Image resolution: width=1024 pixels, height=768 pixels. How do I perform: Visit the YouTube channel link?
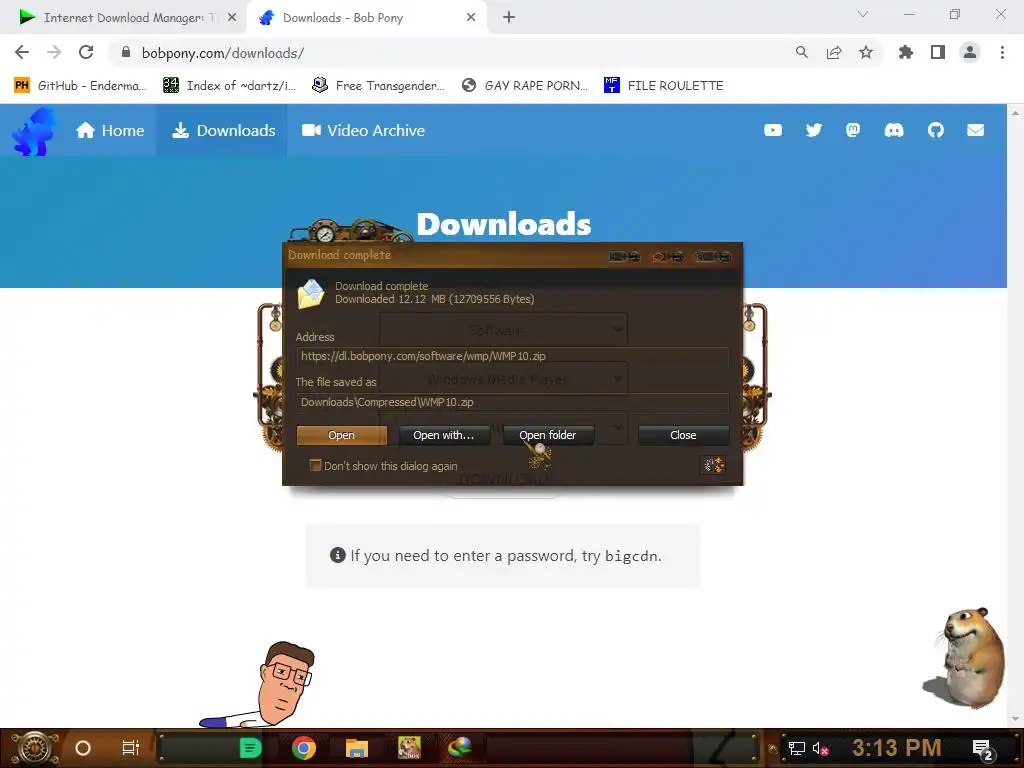point(773,131)
